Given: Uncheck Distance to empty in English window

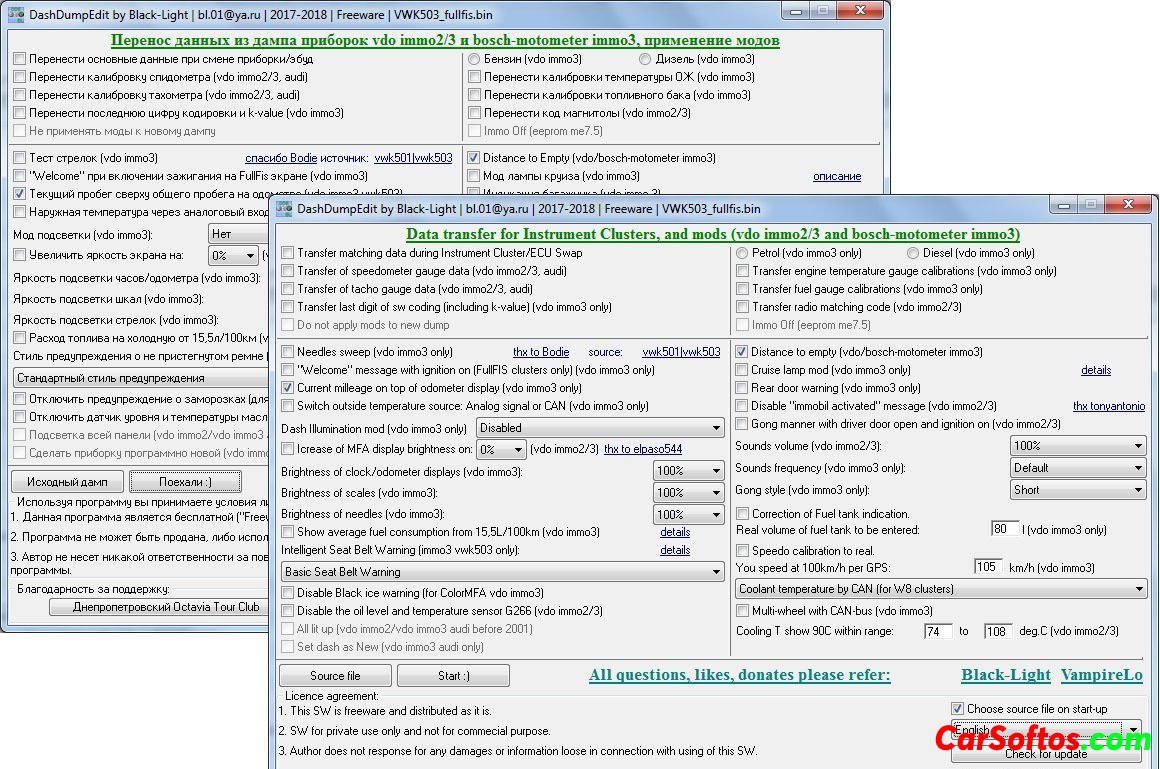Looking at the screenshot, I should 742,352.
